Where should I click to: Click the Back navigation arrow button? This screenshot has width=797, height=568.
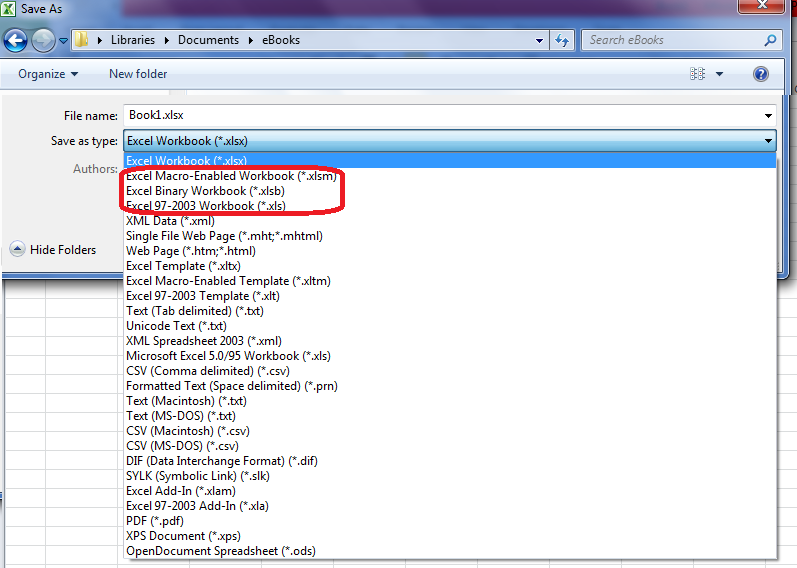[x=15, y=40]
